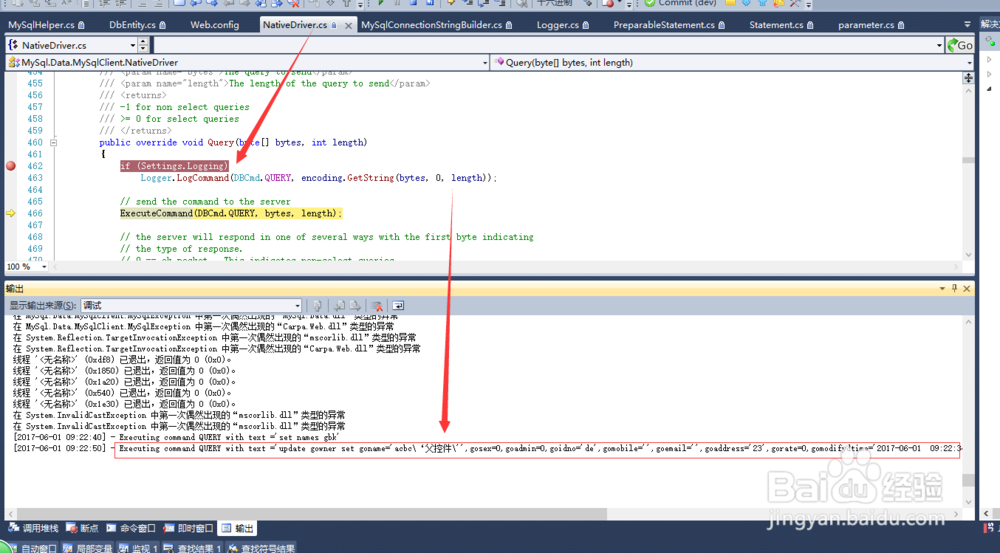
Task: Click the Go button
Action: point(960,45)
